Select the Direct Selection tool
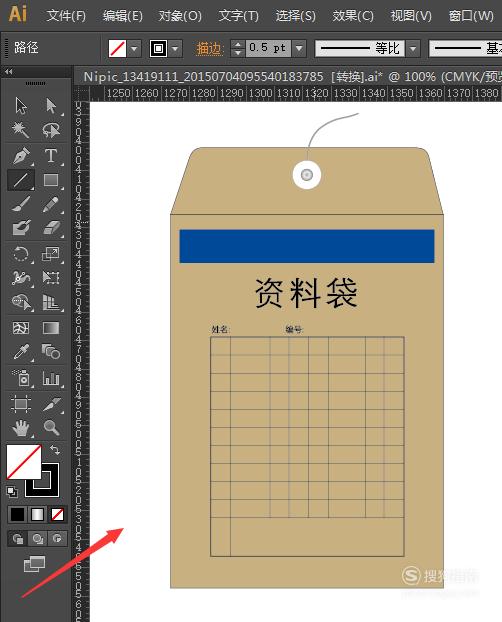The height and width of the screenshot is (622, 502). (51, 106)
